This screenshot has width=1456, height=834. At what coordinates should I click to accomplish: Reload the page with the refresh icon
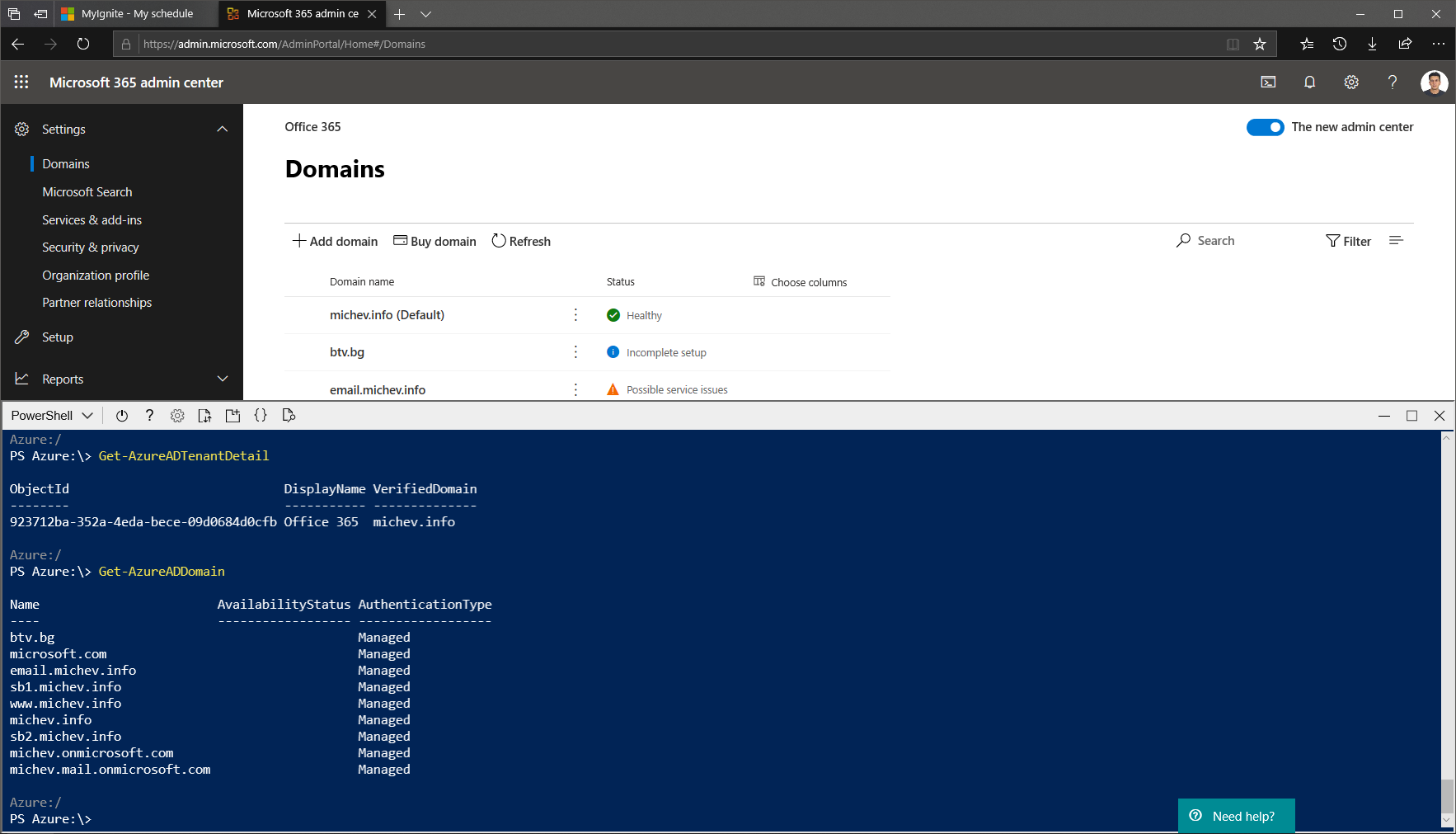(x=83, y=44)
